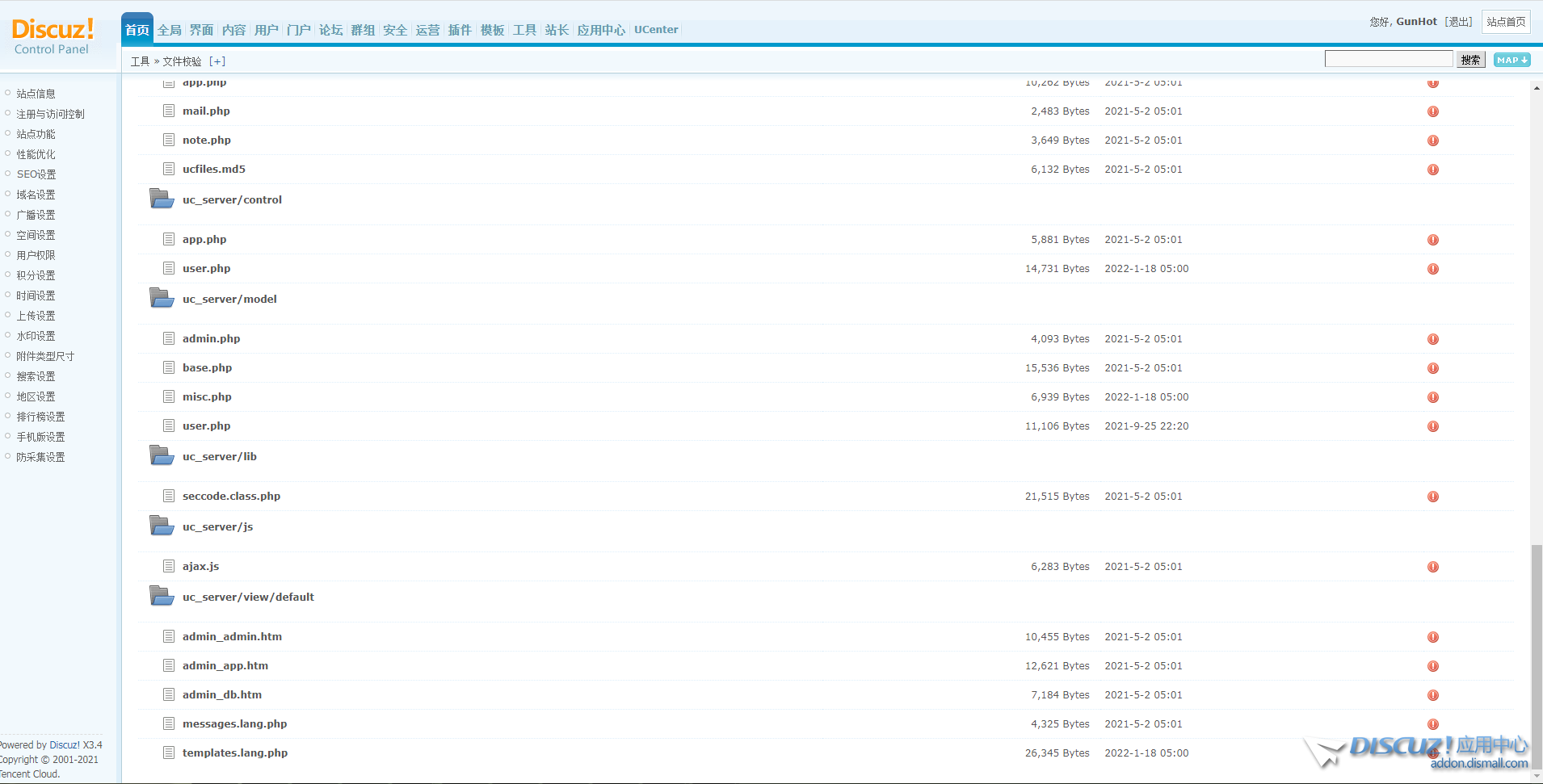Click the uc_server/model folder icon
1543x784 pixels.
point(162,298)
